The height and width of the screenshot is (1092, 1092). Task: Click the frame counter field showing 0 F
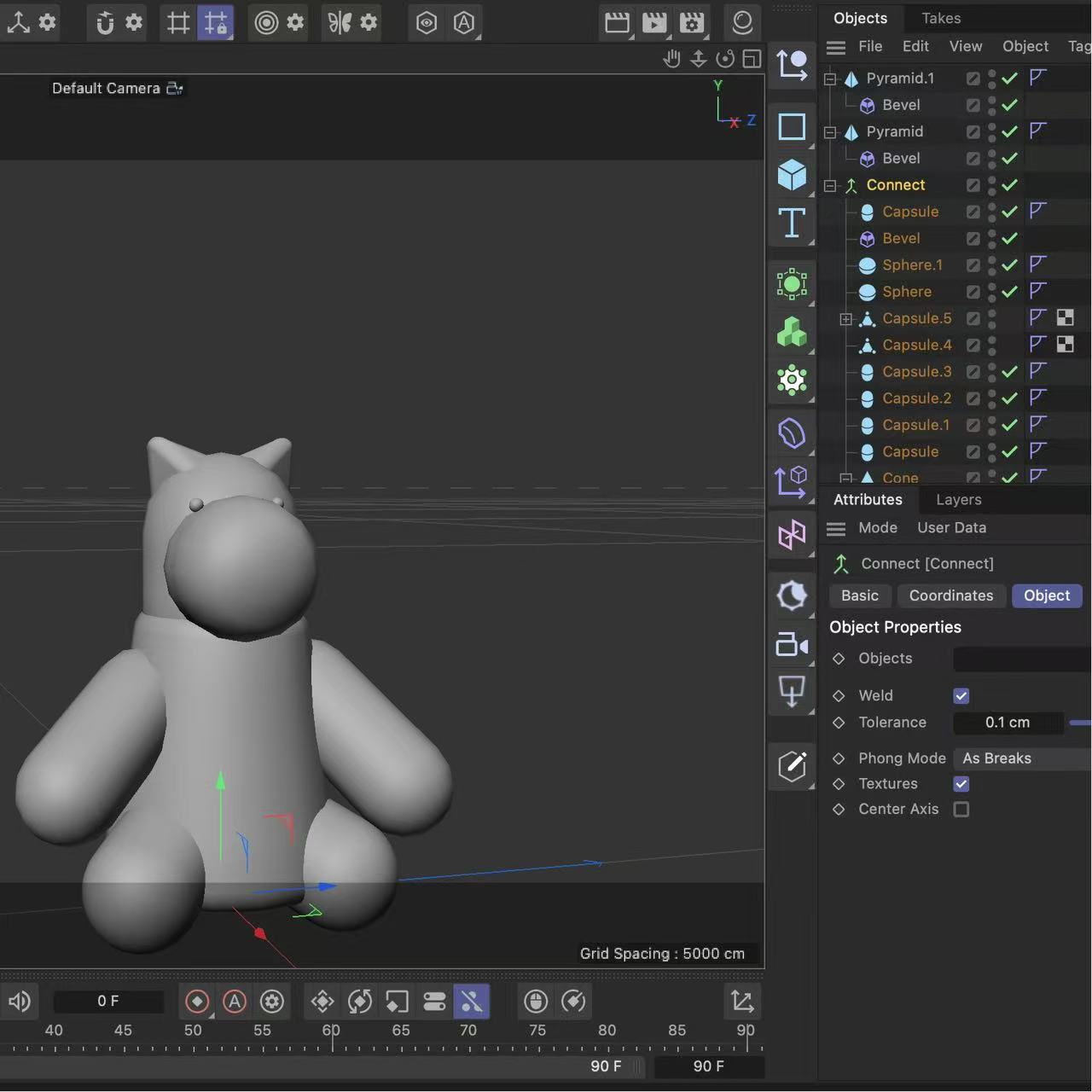click(108, 1000)
